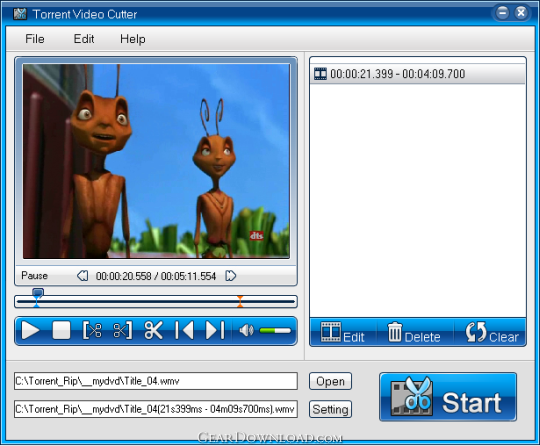Jump to previous position icon
The width and height of the screenshot is (540, 446).
pos(184,330)
